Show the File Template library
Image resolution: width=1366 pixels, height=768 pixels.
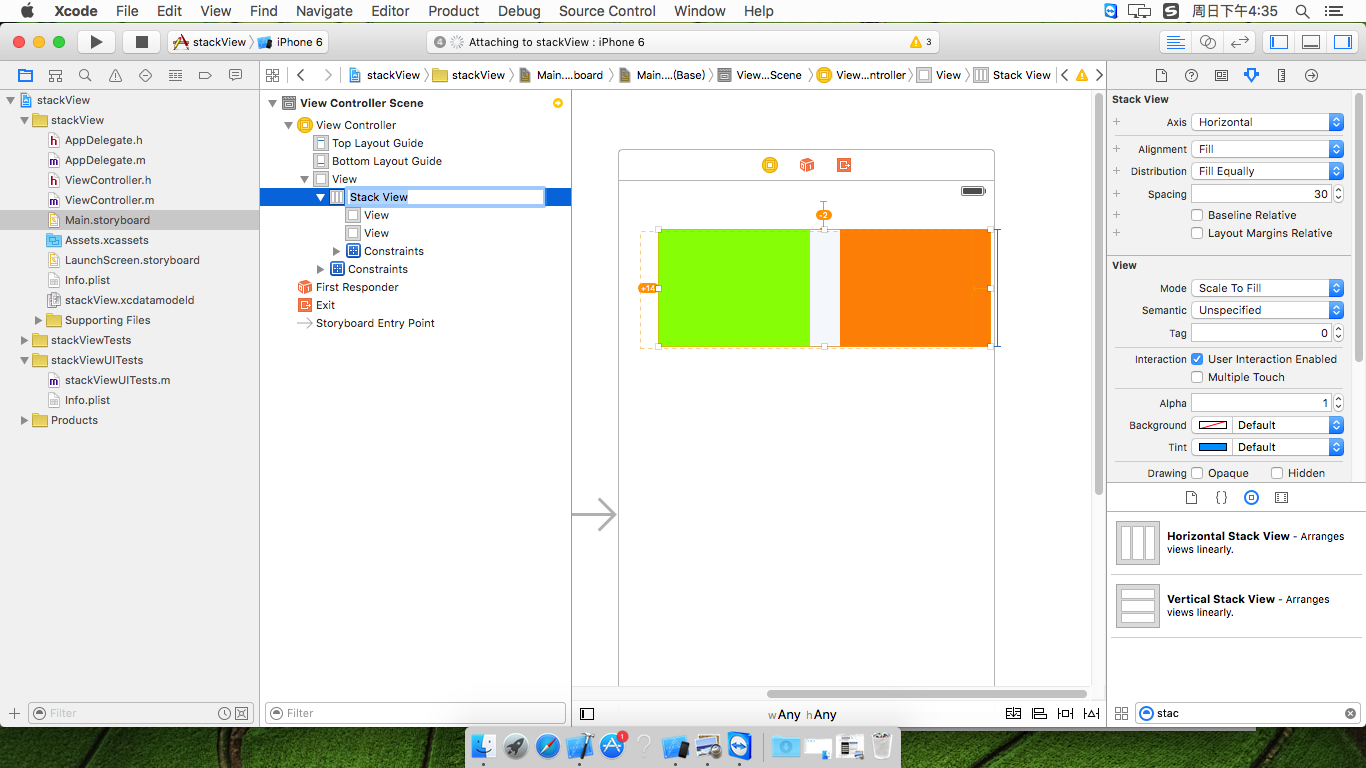coord(1191,497)
